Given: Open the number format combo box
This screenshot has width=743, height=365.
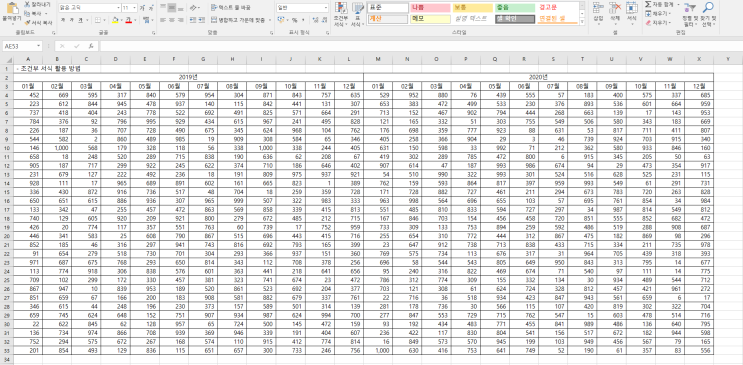Looking at the screenshot, I should pyautogui.click(x=302, y=8).
